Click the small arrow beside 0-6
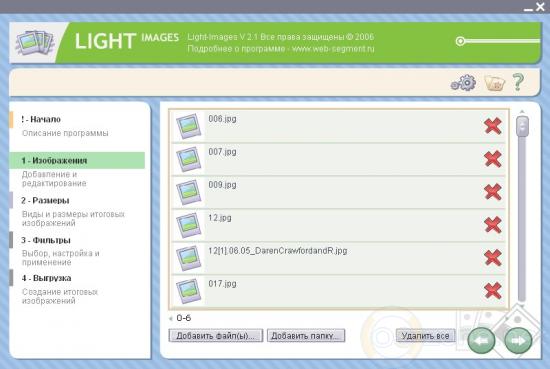Viewport: 550px width, 369px height. pyautogui.click(x=171, y=318)
